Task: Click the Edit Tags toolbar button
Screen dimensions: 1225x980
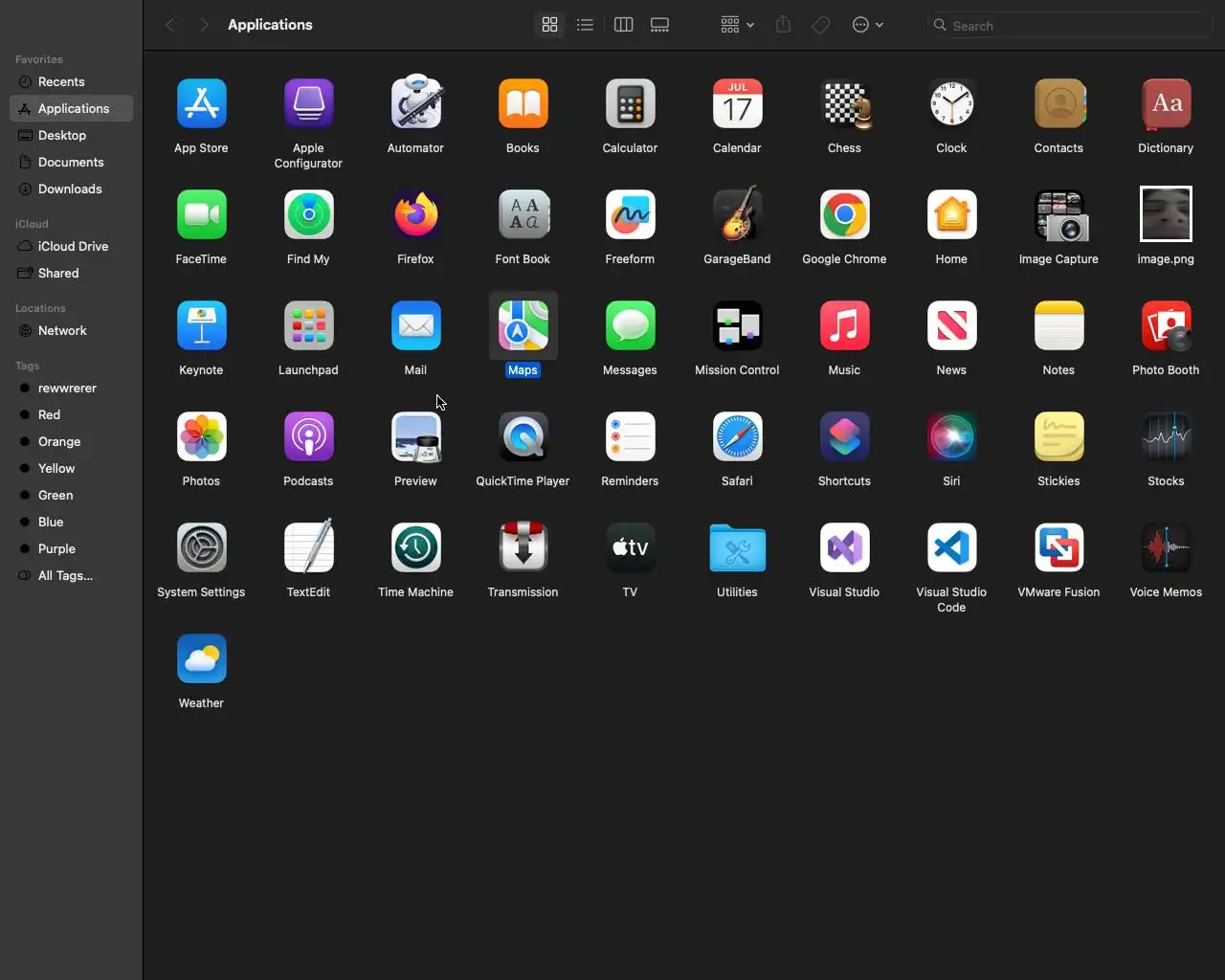Action: click(x=820, y=25)
